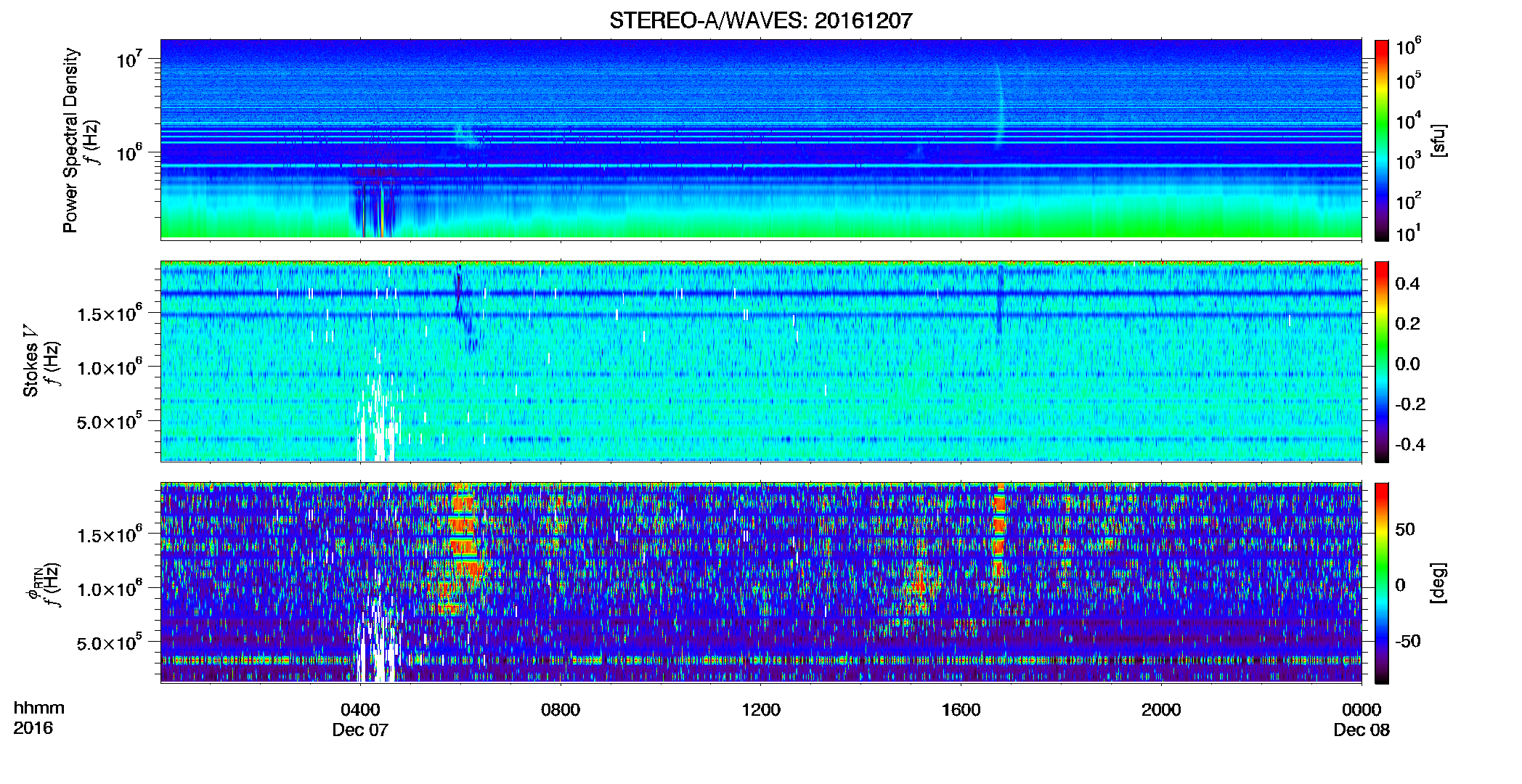Click the power spectral density color bar
1522x784 pixels.
click(x=1382, y=140)
